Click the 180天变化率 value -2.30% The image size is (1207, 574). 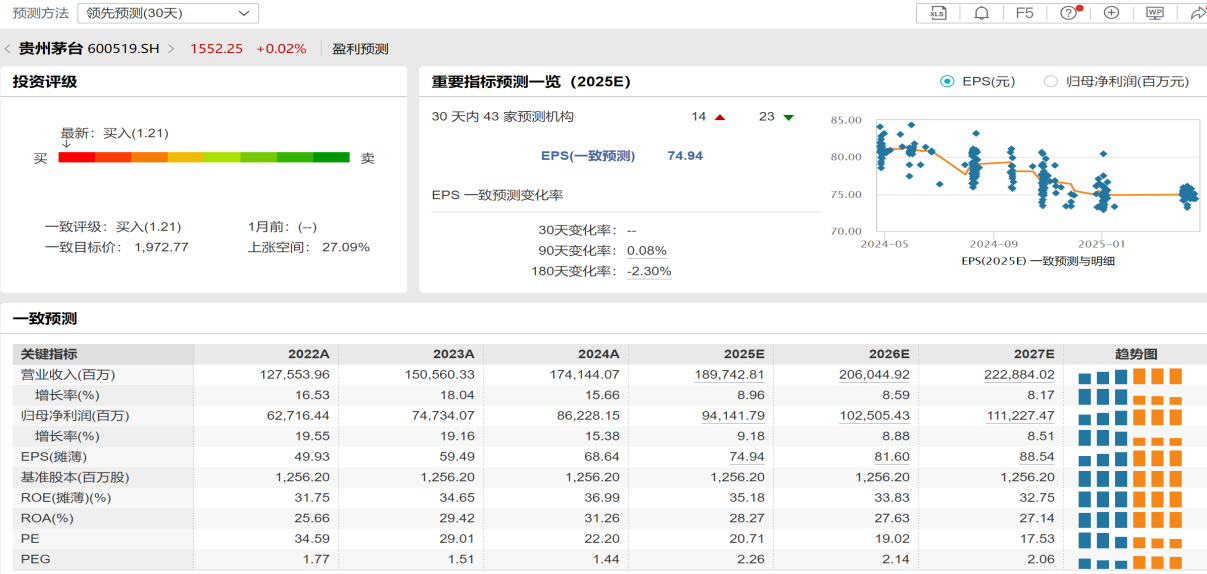[x=649, y=271]
